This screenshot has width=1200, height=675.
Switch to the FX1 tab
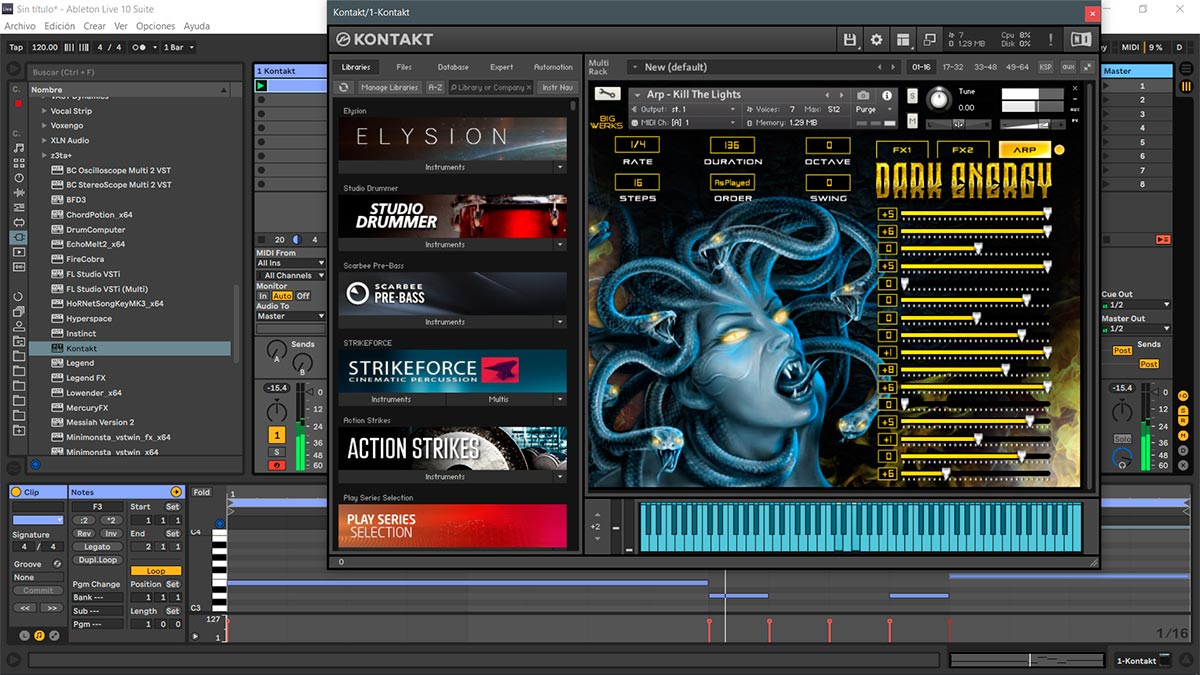tap(901, 150)
